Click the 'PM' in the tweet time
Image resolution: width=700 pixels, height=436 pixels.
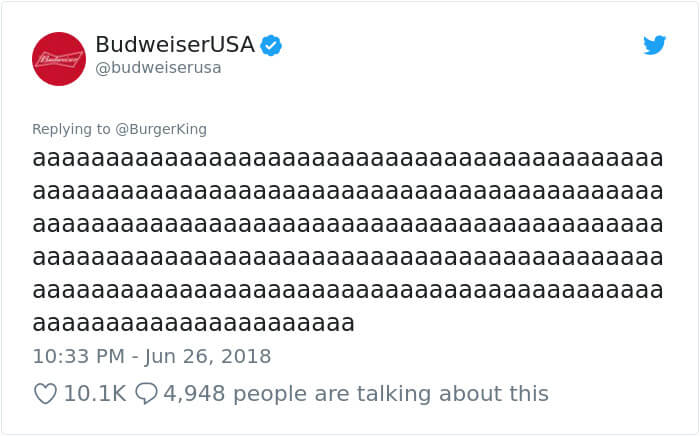(x=110, y=356)
